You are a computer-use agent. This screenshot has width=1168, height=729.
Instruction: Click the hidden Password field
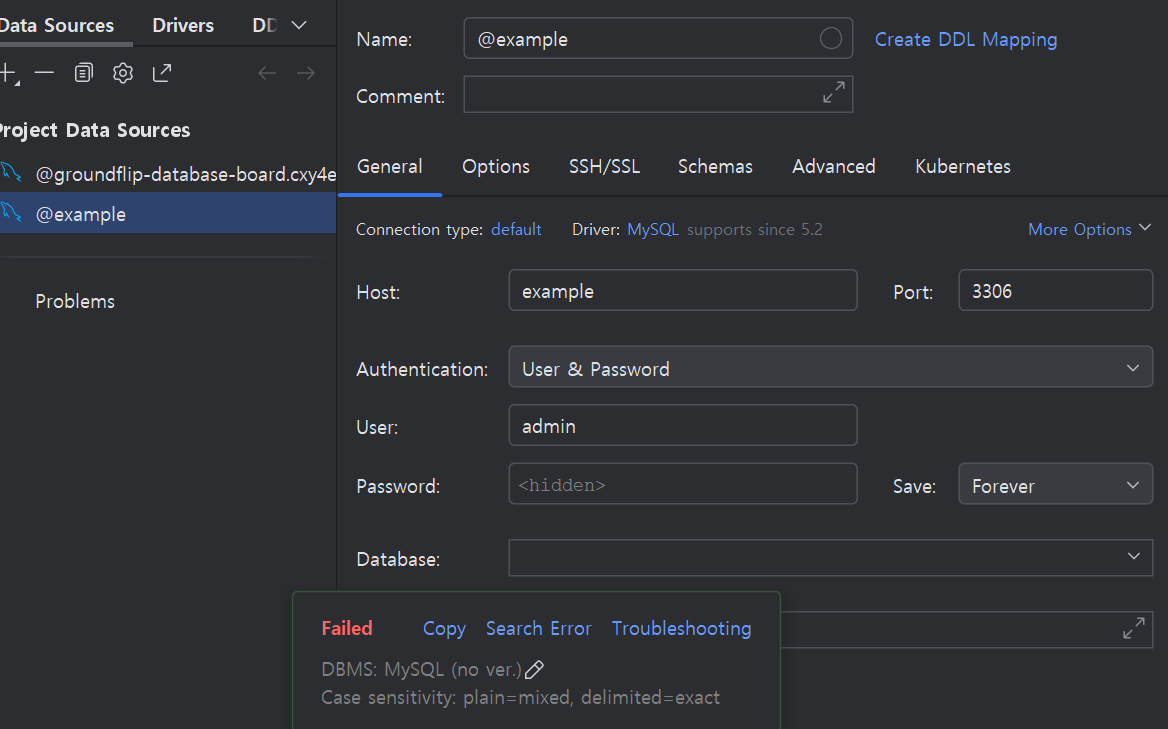tap(682, 484)
